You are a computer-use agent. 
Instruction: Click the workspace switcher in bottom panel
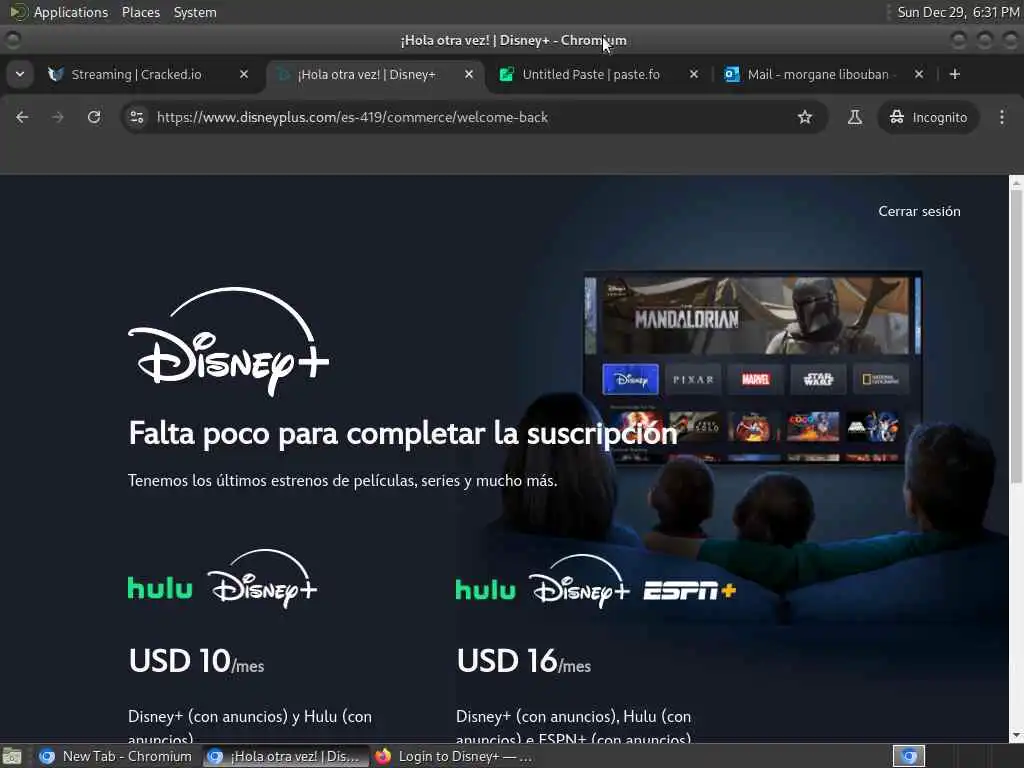(x=908, y=756)
